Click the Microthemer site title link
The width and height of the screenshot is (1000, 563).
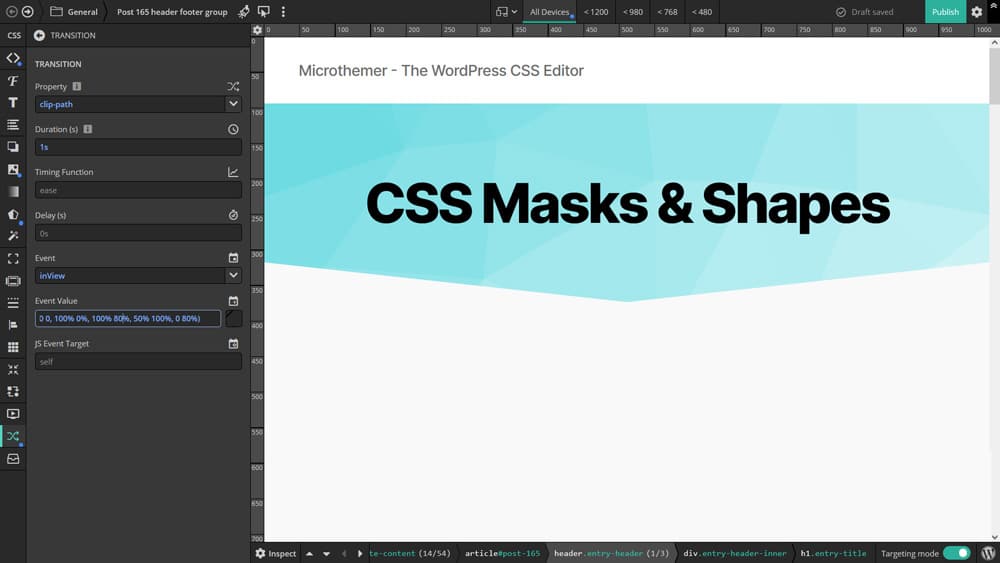coord(441,71)
